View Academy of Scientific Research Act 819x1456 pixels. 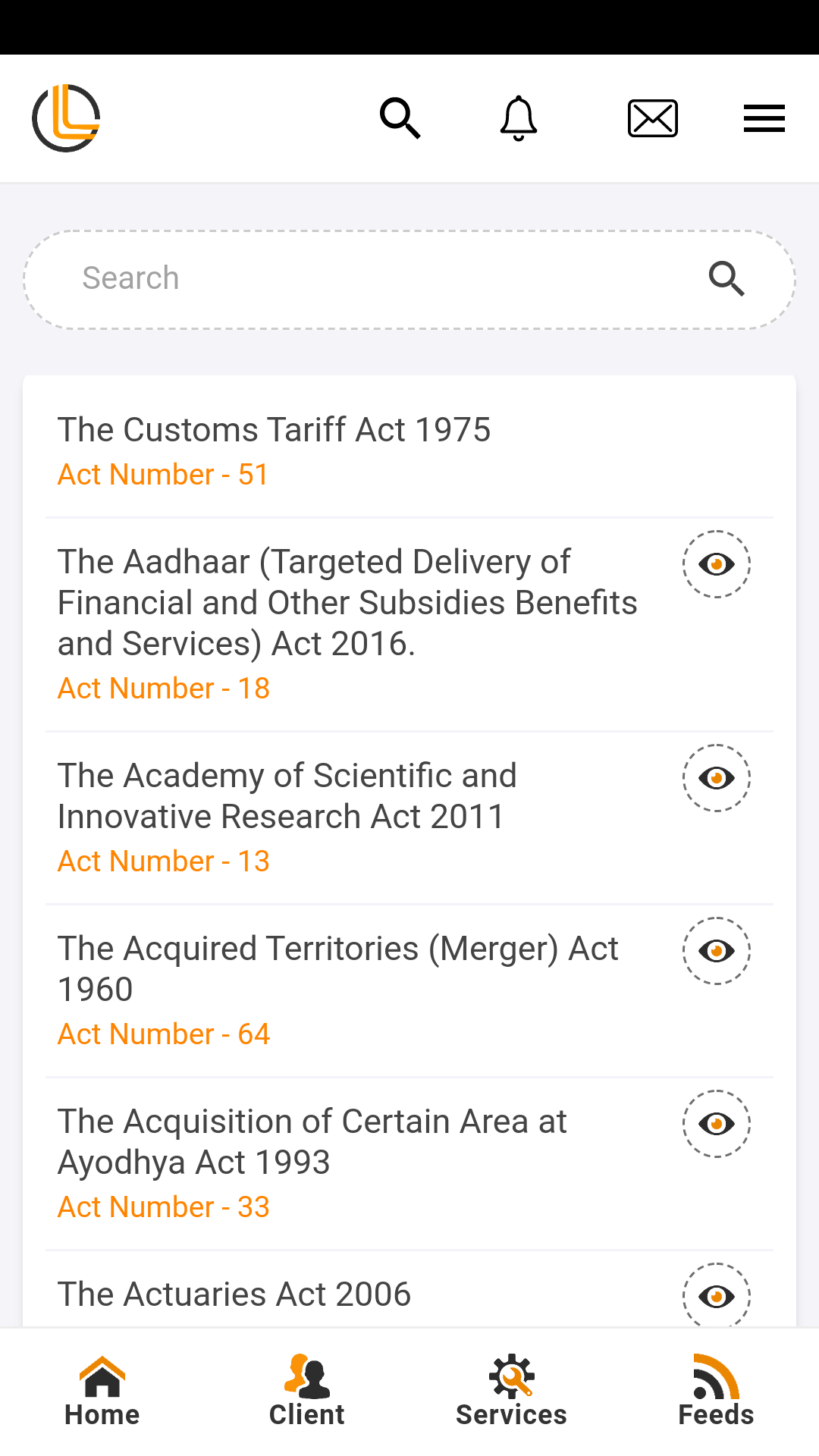[x=717, y=778]
